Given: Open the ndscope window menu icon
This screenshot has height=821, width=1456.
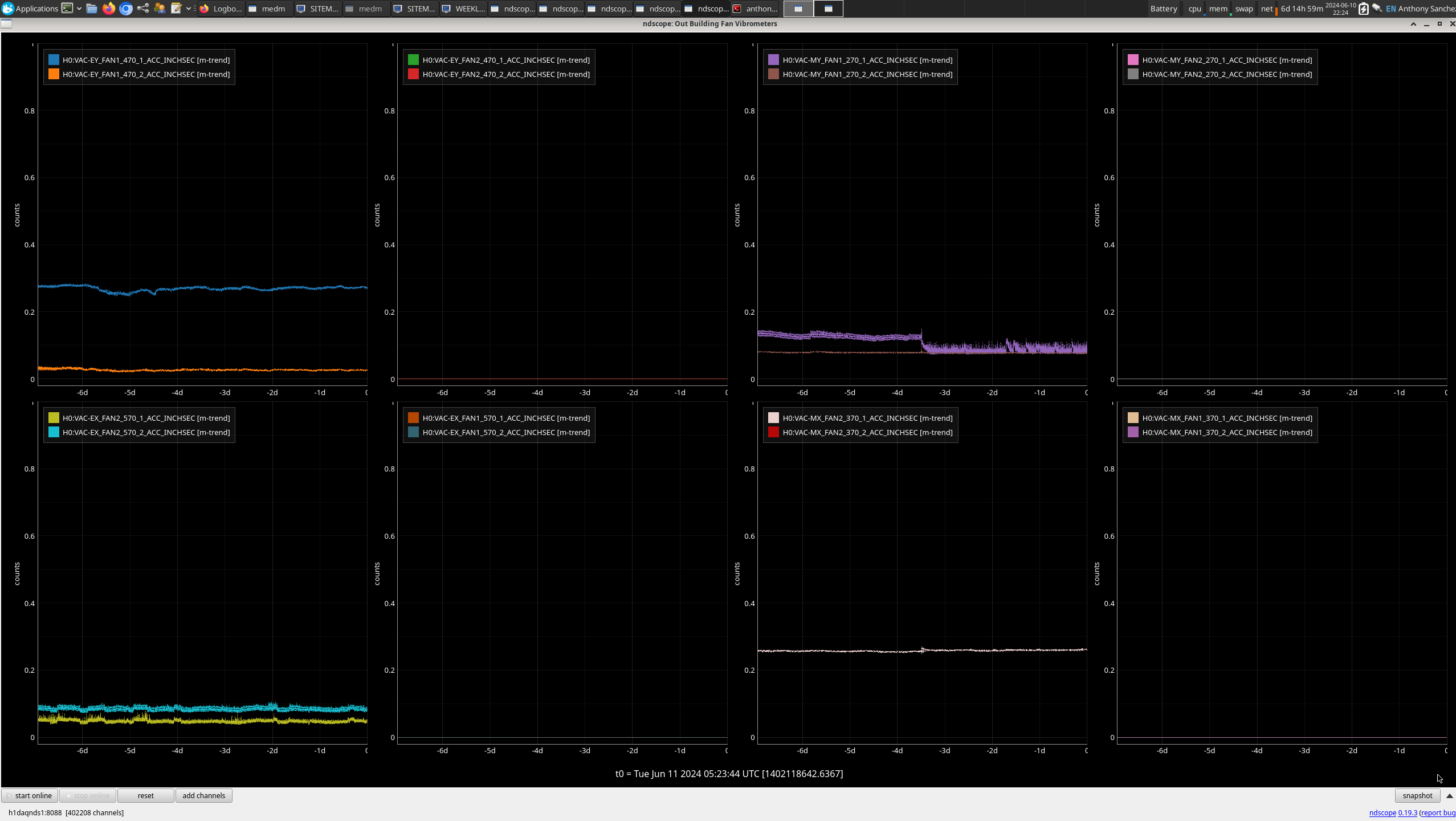Looking at the screenshot, I should coord(6,23).
